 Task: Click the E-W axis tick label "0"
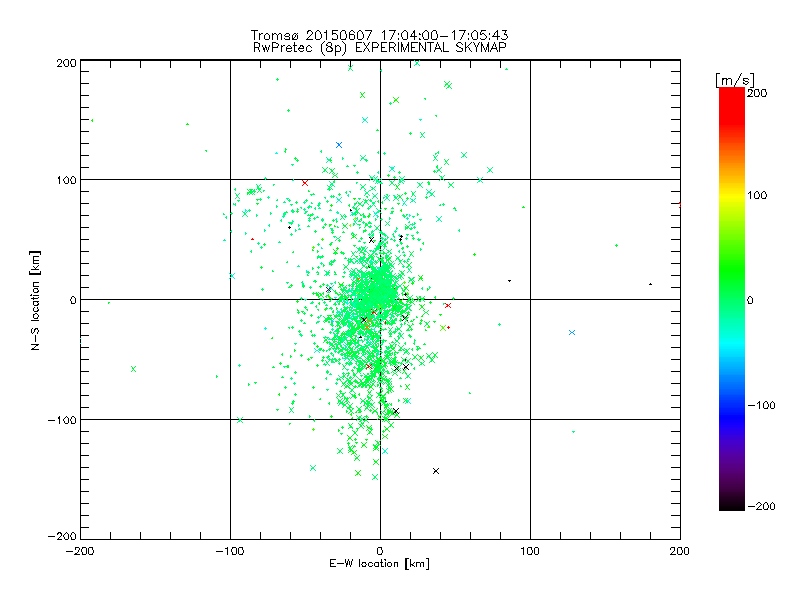pos(380,551)
